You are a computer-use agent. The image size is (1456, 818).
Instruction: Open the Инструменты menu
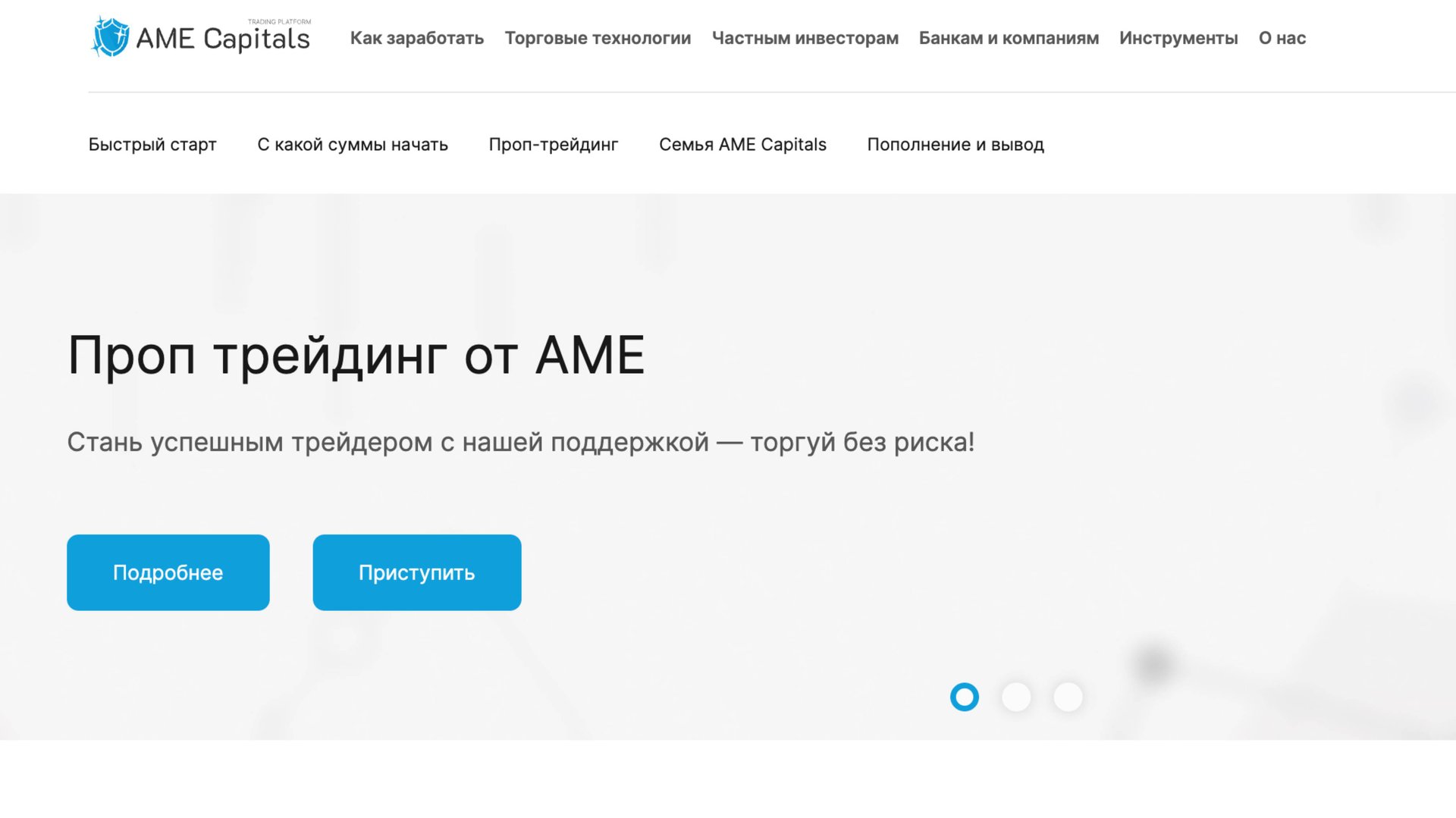(1178, 38)
